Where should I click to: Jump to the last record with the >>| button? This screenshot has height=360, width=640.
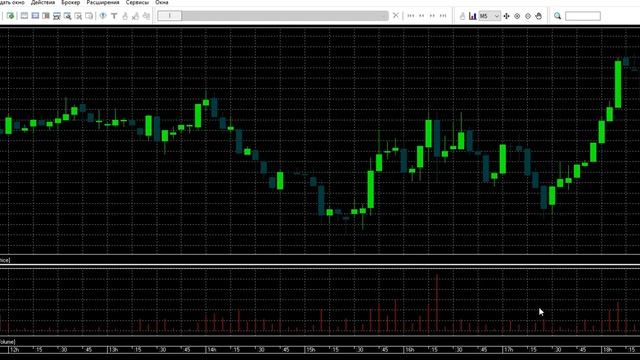click(x=443, y=16)
